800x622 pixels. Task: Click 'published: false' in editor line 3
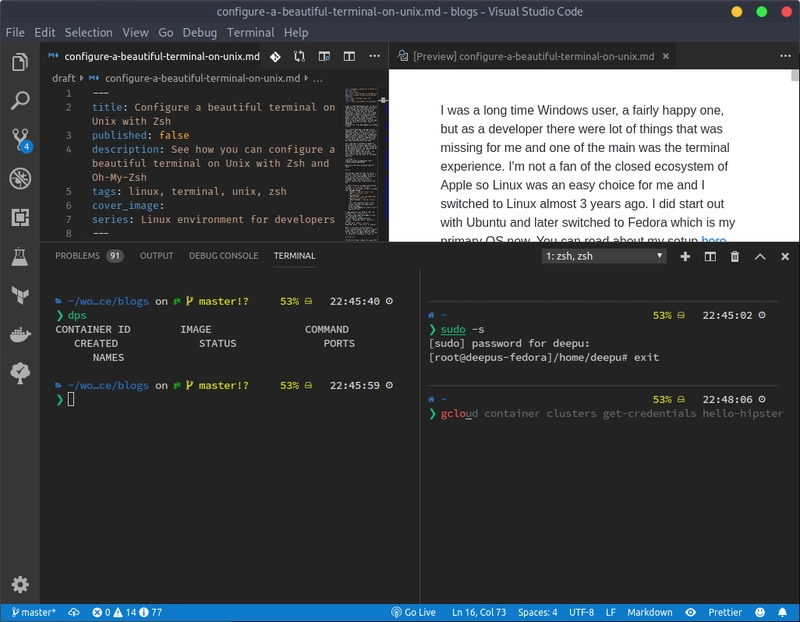pyautogui.click(x=140, y=135)
